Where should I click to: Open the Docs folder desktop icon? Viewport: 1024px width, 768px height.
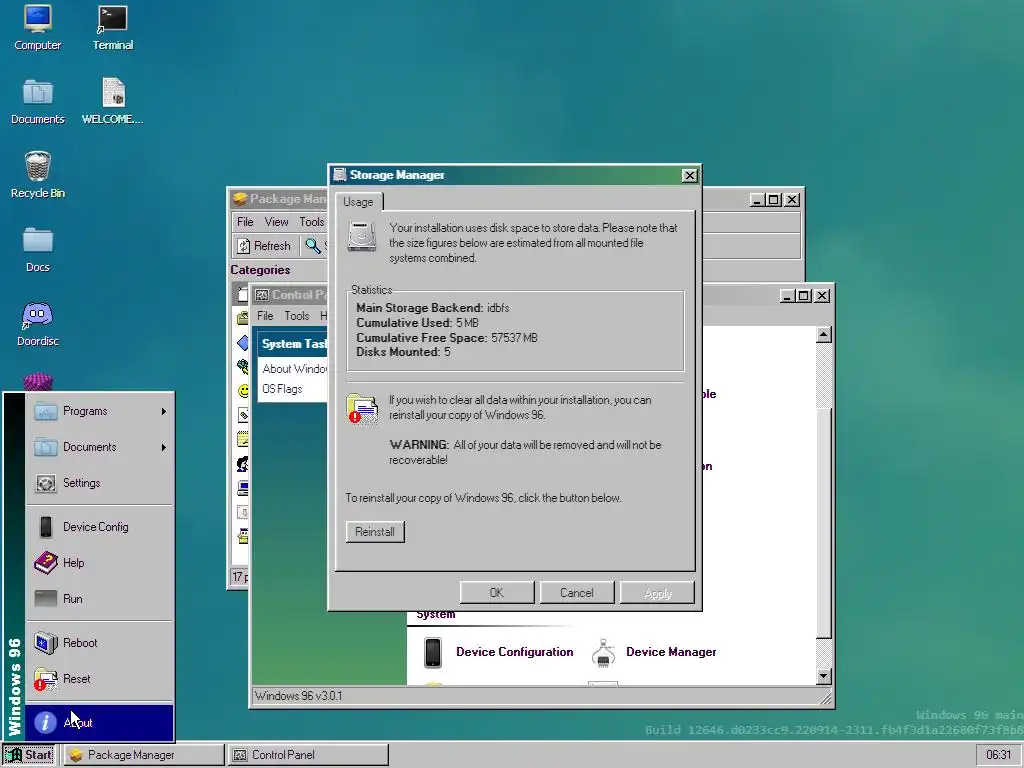click(x=38, y=249)
